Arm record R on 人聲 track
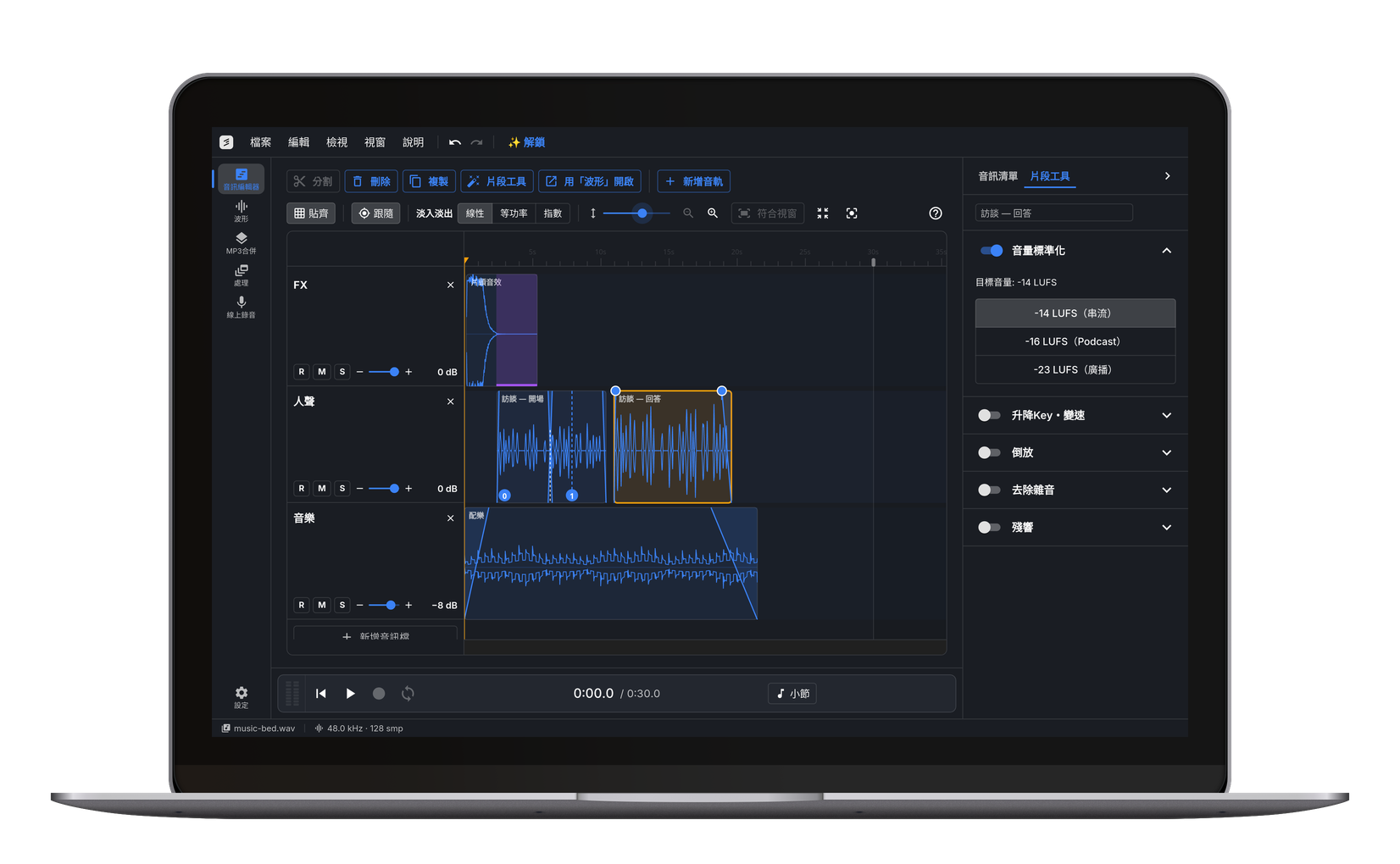Image resolution: width=1400 pixels, height=864 pixels. pos(302,489)
